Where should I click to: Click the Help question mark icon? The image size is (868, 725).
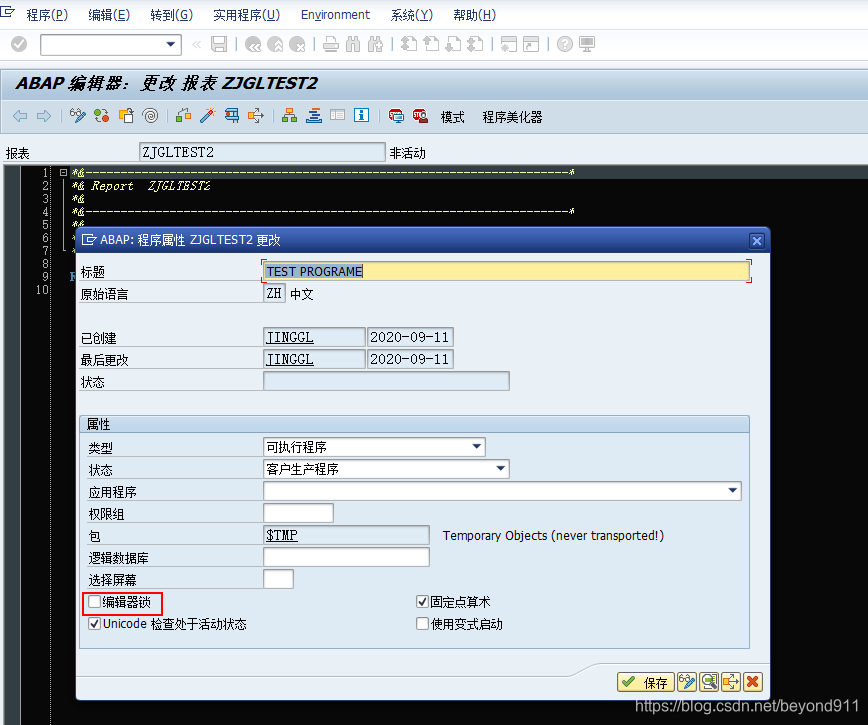tap(565, 44)
